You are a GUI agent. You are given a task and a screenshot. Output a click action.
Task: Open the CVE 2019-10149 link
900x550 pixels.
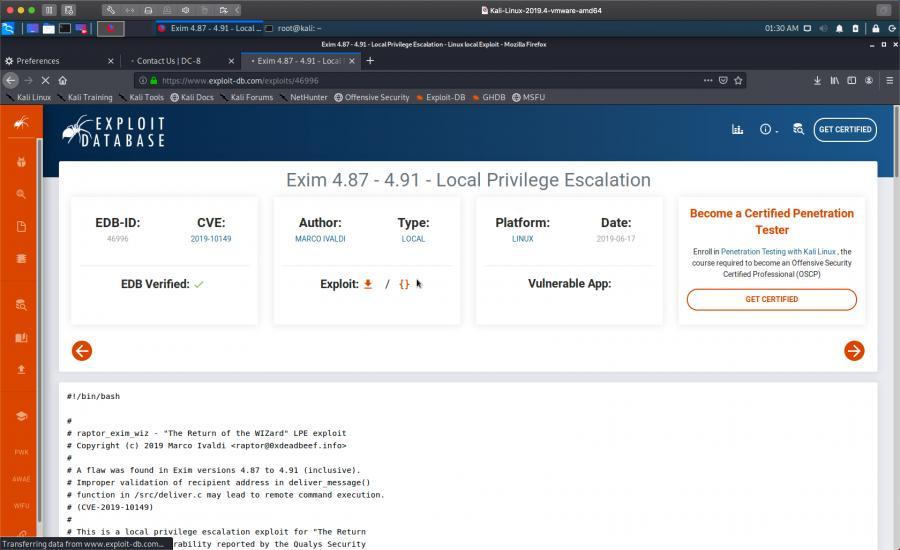point(211,239)
